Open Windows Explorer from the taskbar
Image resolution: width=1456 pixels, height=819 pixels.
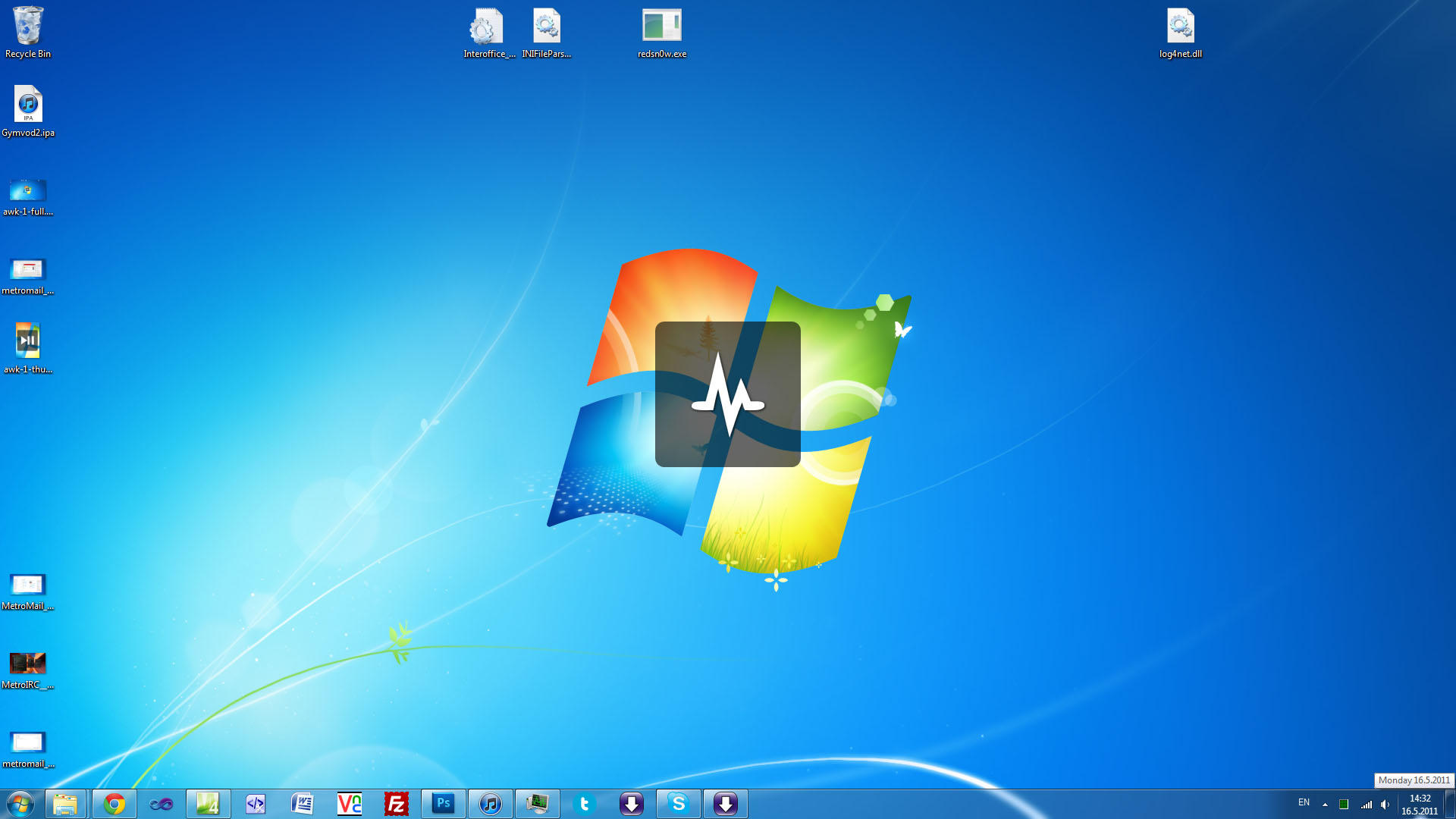point(65,804)
